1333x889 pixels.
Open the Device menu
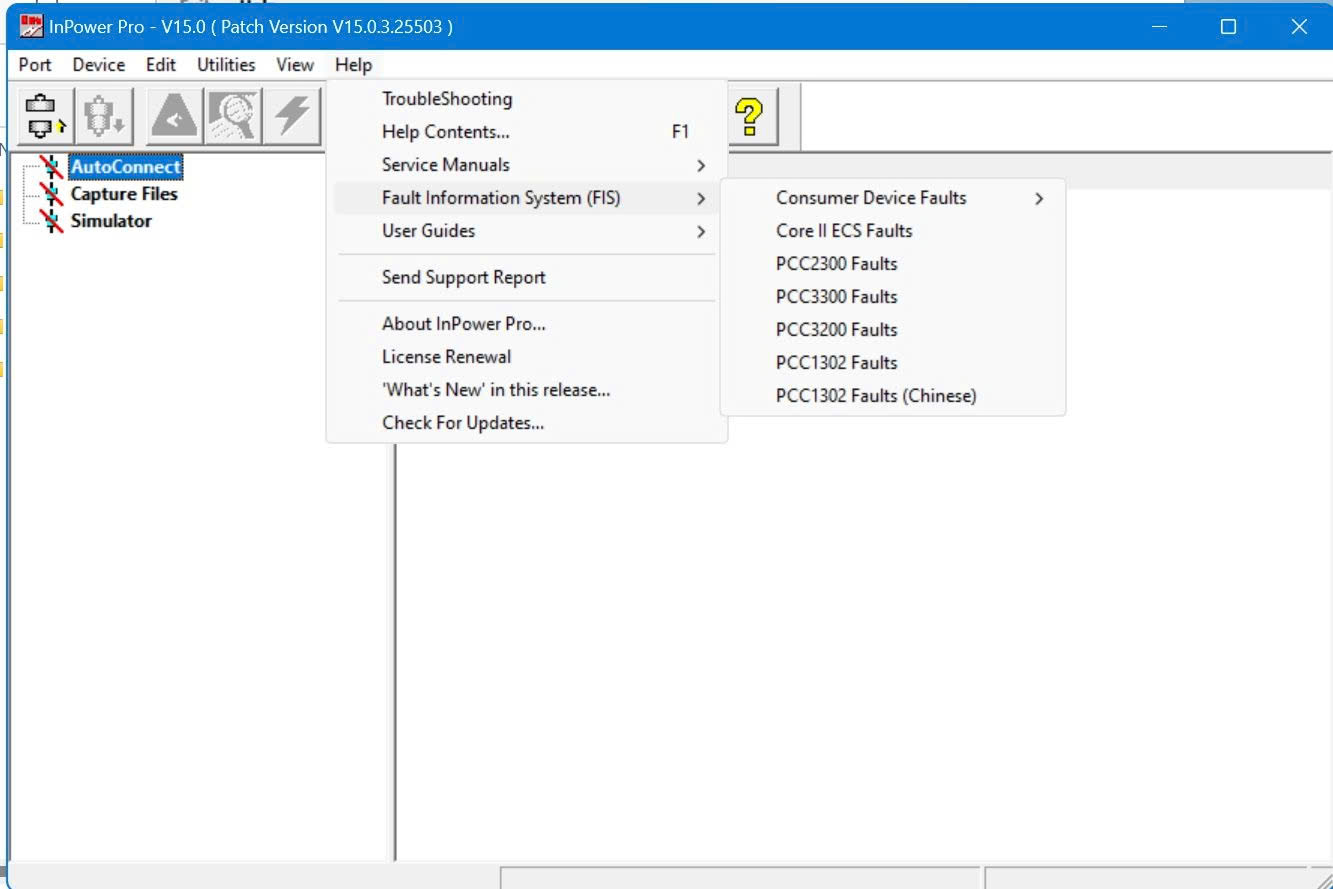(x=99, y=65)
